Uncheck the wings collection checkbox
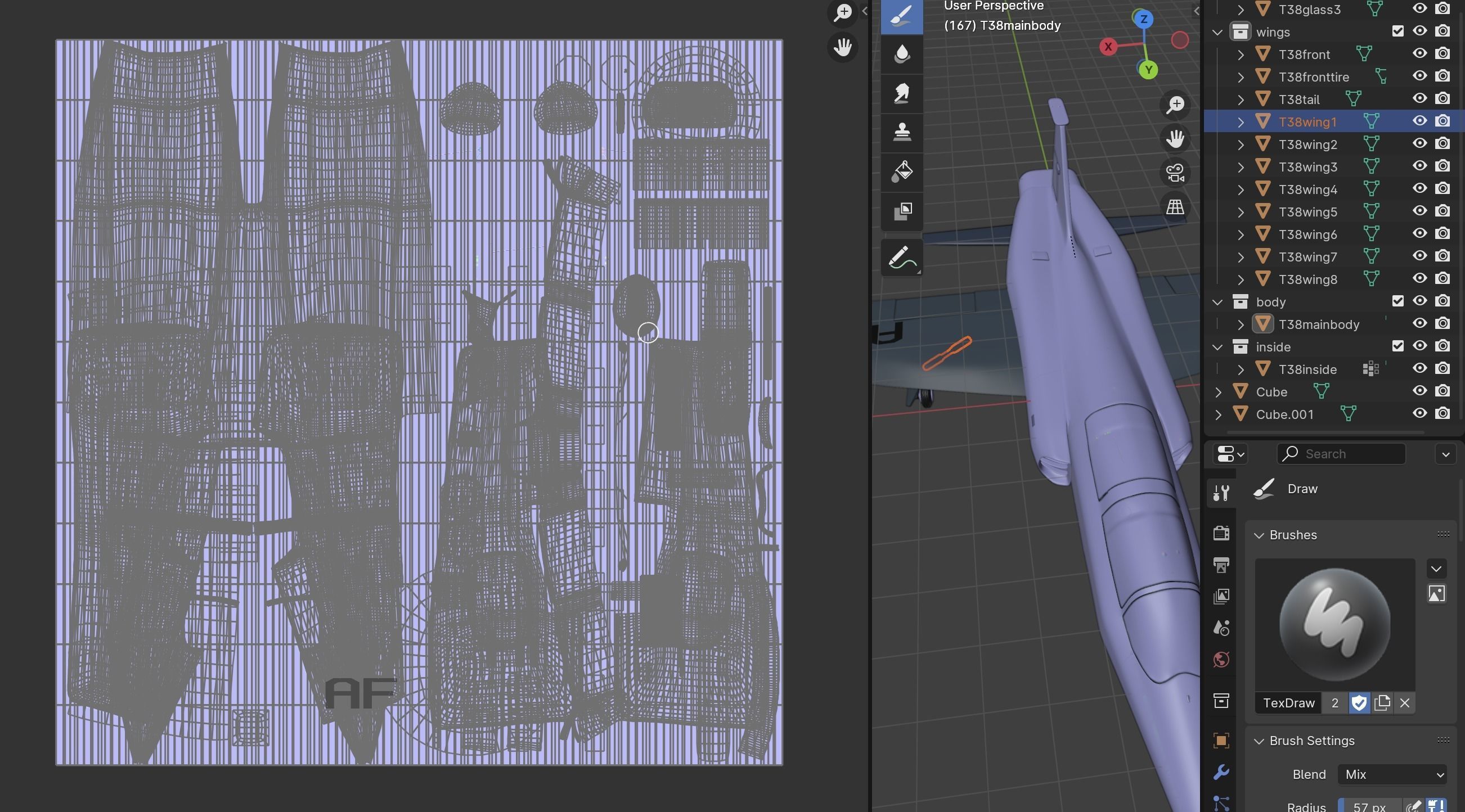The width and height of the screenshot is (1465, 812). coord(1398,31)
